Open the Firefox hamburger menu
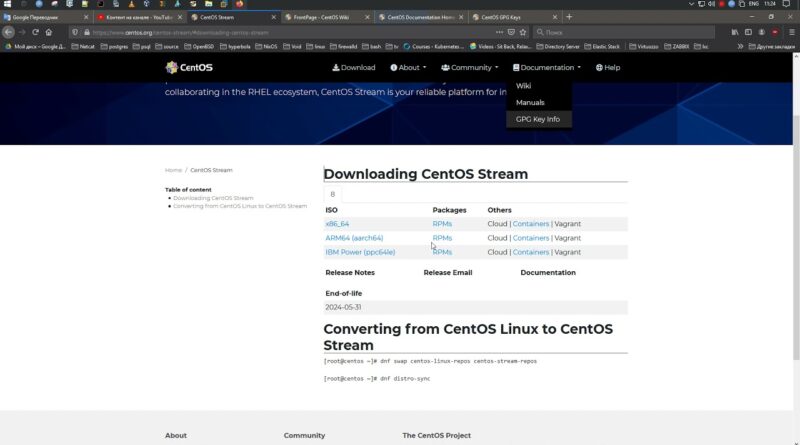Image resolution: width=800 pixels, height=445 pixels. (791, 32)
